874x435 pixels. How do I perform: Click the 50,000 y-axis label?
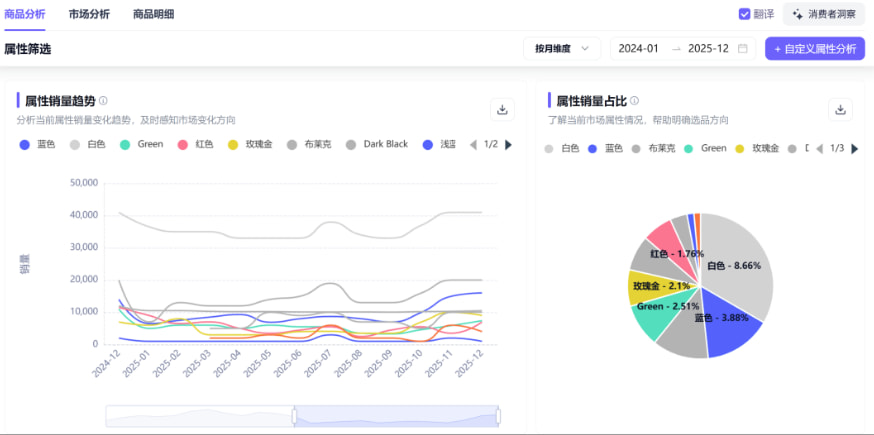click(x=84, y=183)
